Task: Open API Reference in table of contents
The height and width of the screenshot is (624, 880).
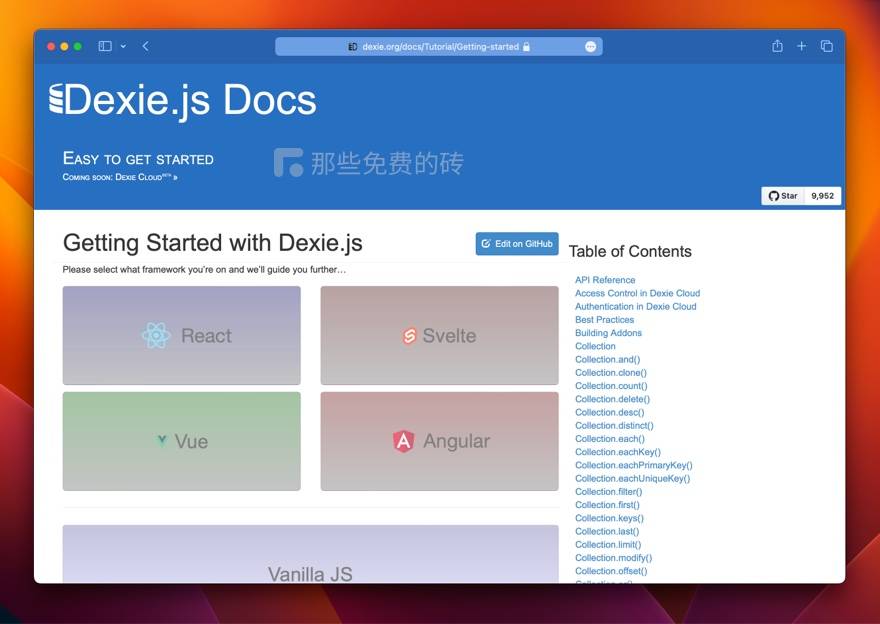Action: 605,280
